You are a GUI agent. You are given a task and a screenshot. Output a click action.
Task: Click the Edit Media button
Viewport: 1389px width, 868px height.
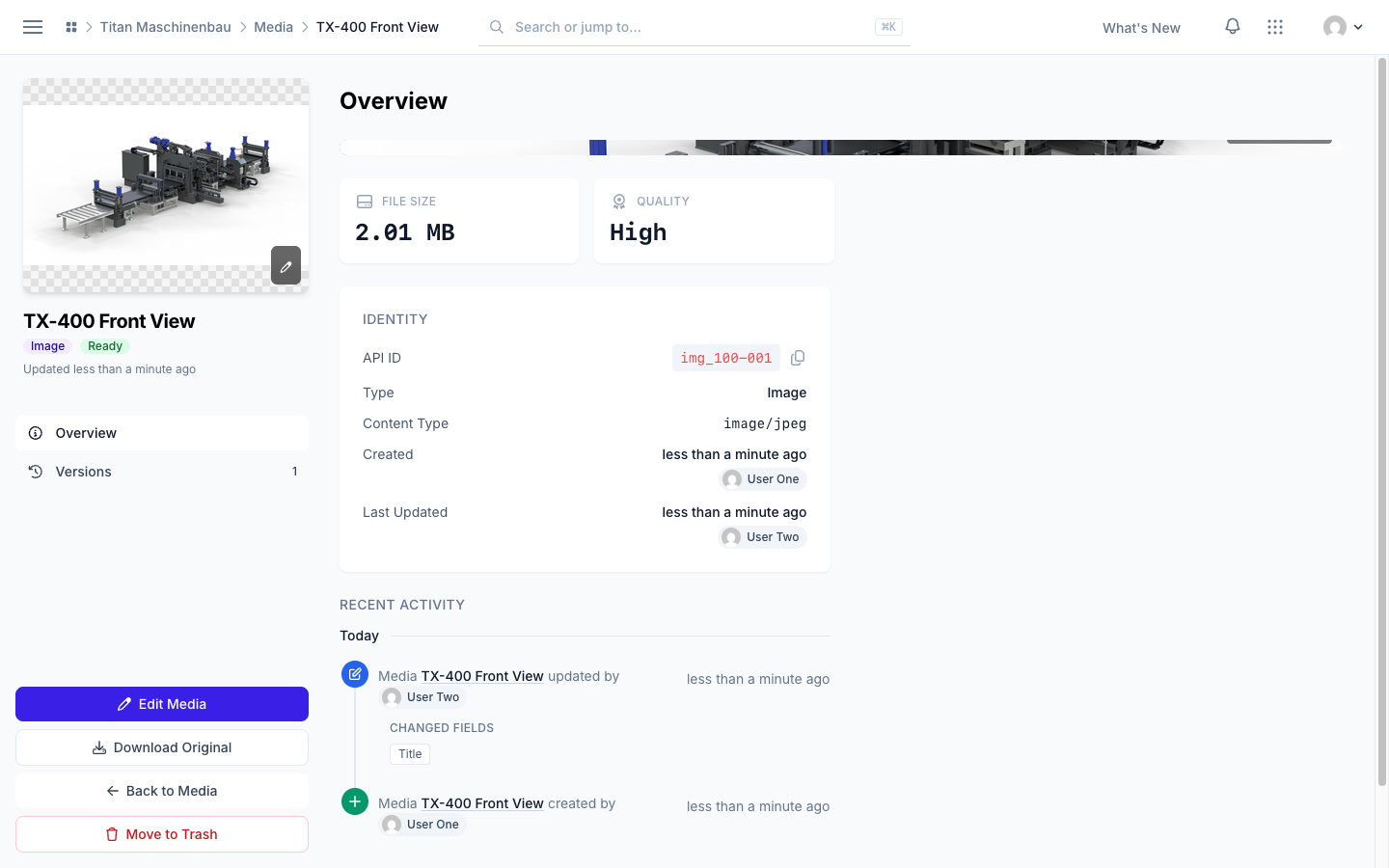pos(162,704)
